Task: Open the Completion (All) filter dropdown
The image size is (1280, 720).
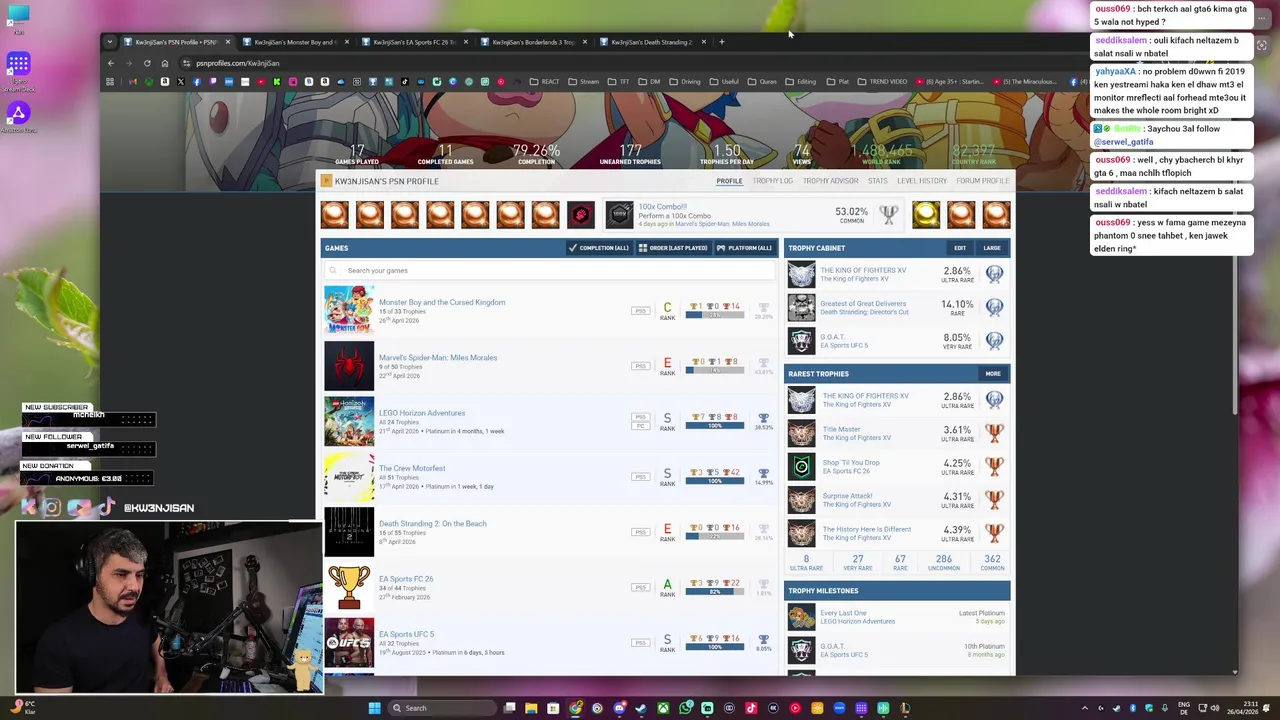Action: [x=598, y=248]
